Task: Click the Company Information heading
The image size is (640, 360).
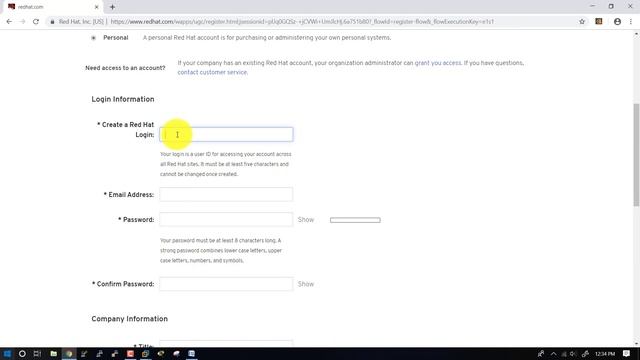Action: tap(129, 319)
